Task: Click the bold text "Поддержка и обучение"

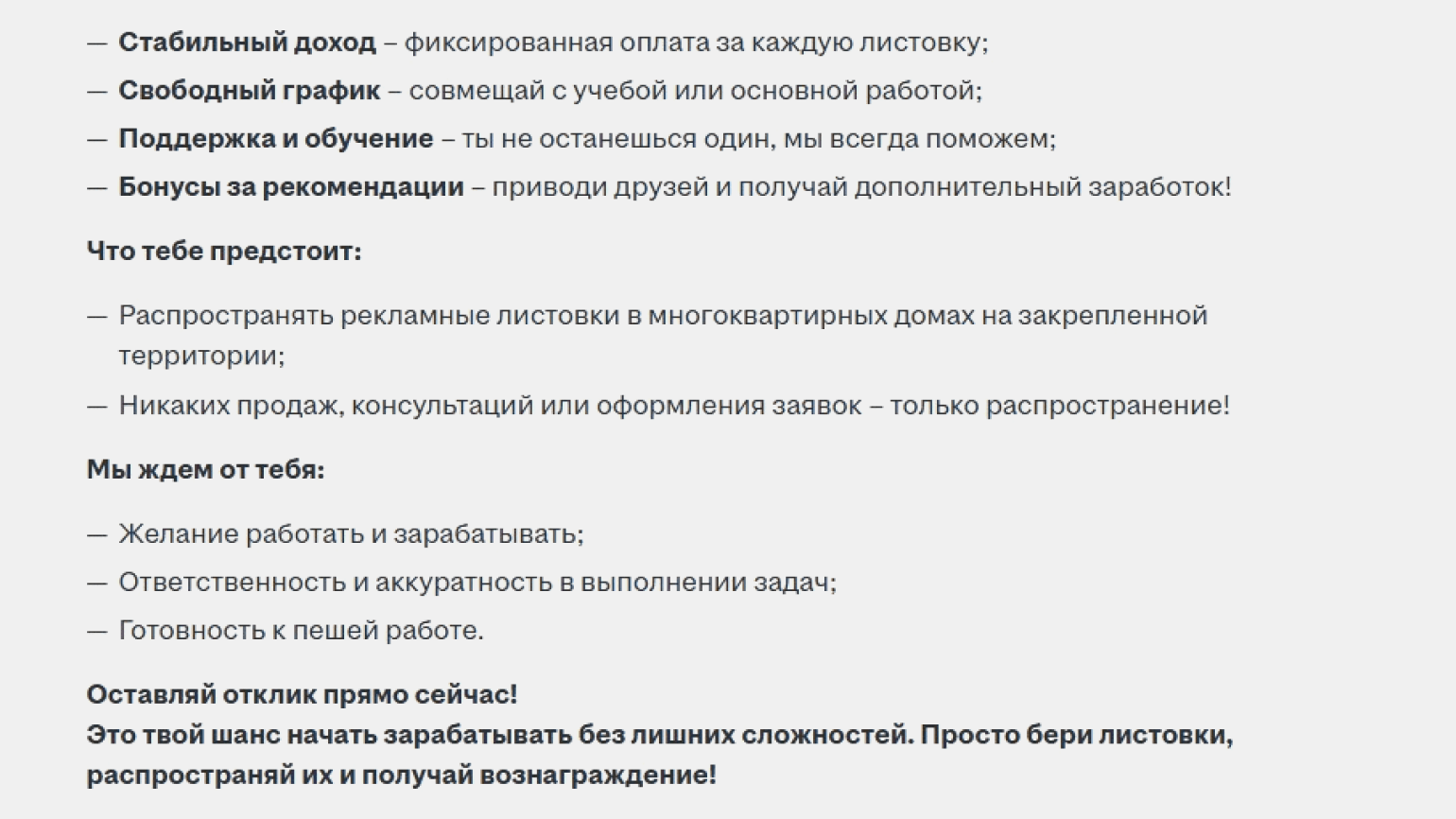Action: (x=275, y=139)
